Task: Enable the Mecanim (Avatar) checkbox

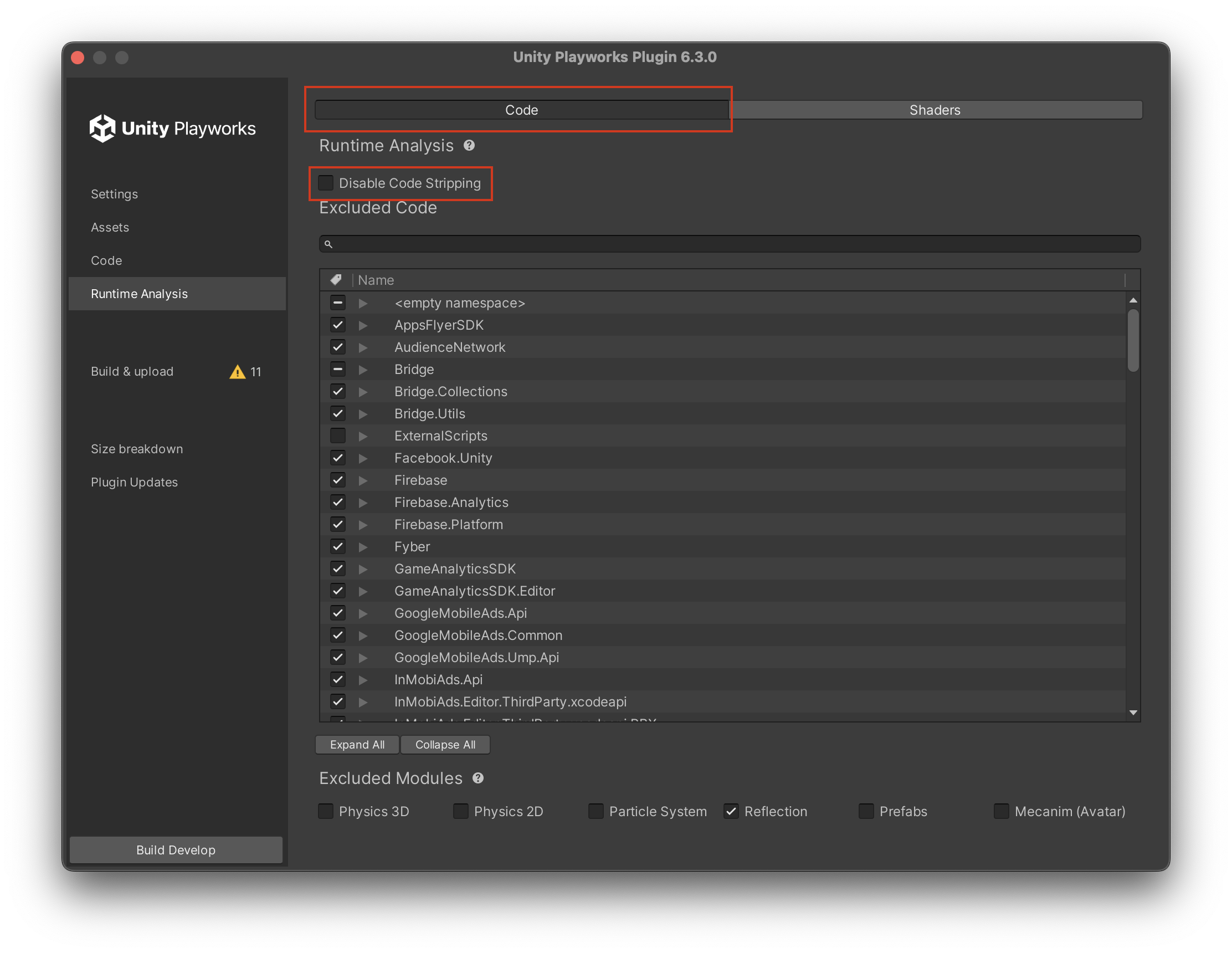Action: coord(1002,811)
